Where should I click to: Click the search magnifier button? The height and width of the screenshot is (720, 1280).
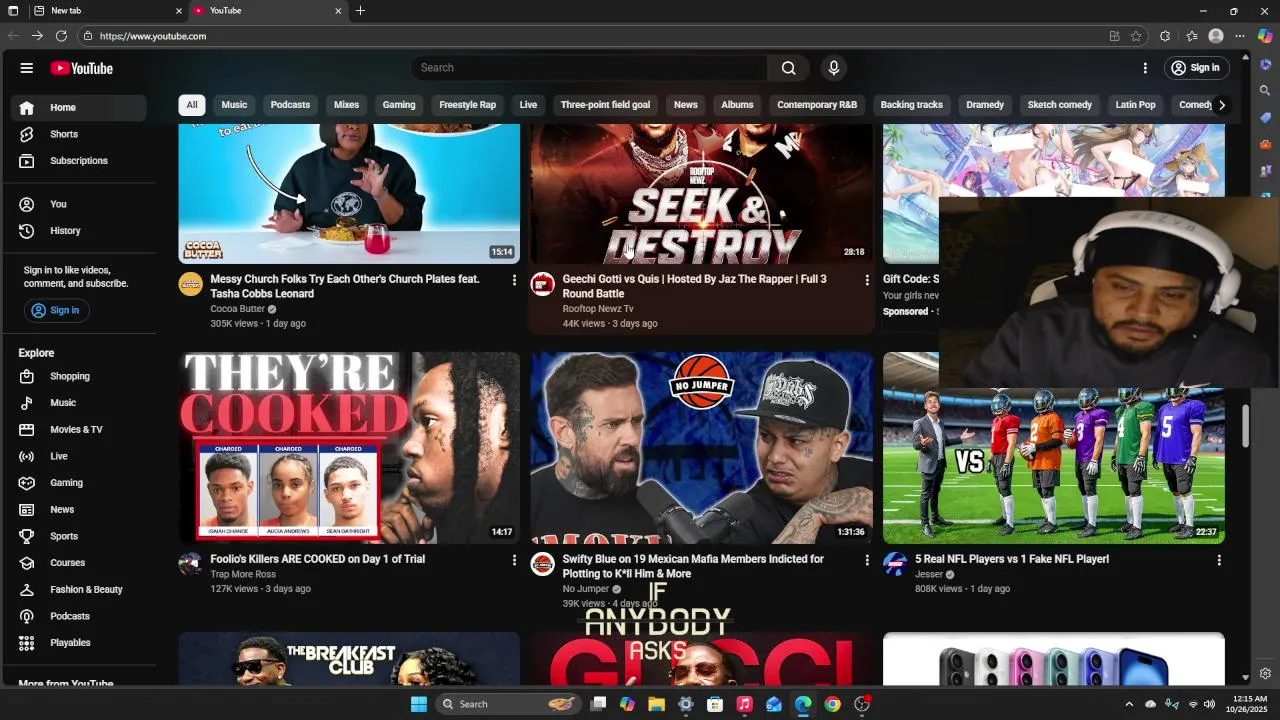[789, 68]
